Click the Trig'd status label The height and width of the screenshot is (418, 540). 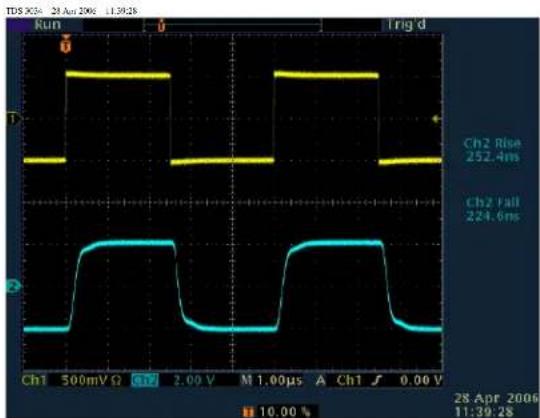pos(407,24)
